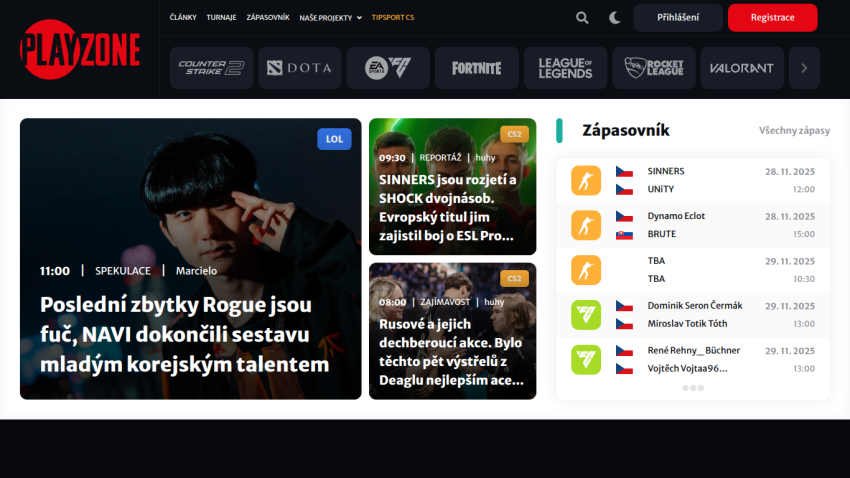850x478 pixels.
Task: Click the REPORTÁŽ category label
Action: pyautogui.click(x=440, y=158)
